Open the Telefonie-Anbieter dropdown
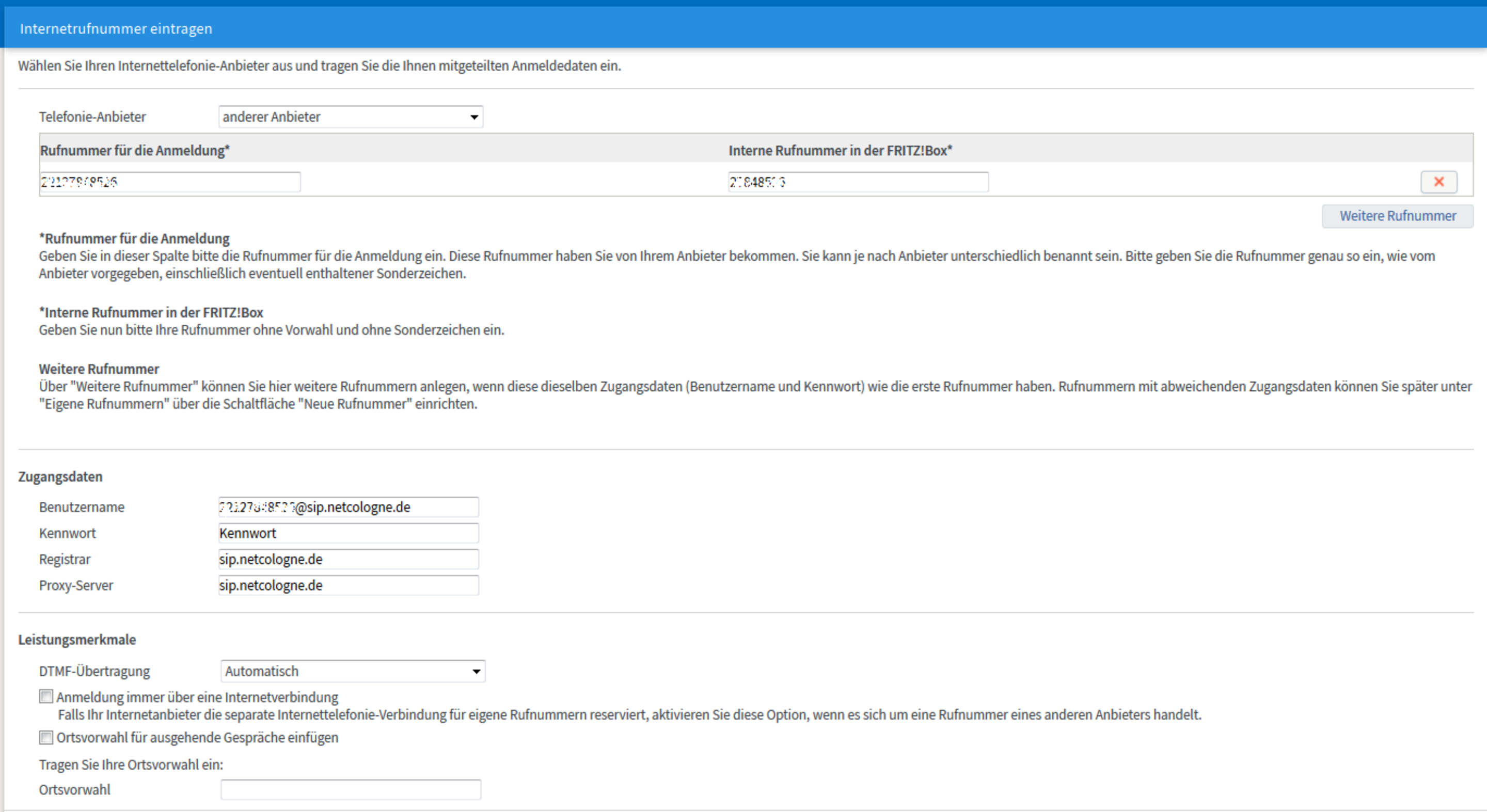This screenshot has width=1487, height=812. pos(351,117)
